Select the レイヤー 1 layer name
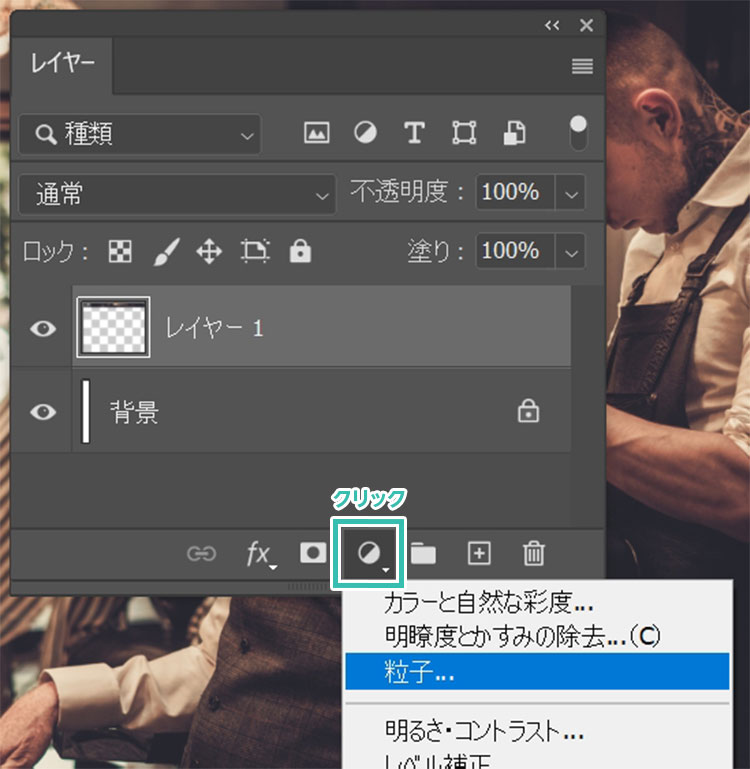Image resolution: width=750 pixels, height=769 pixels. point(215,328)
